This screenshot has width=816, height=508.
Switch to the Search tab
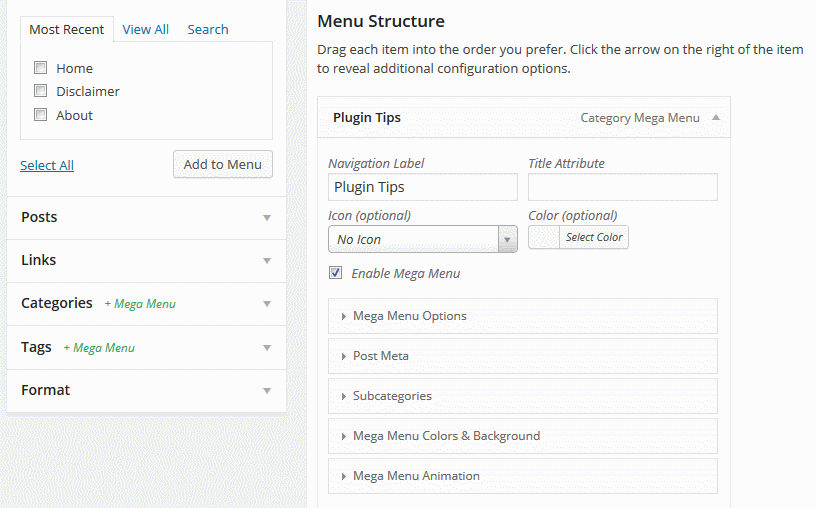tap(208, 30)
